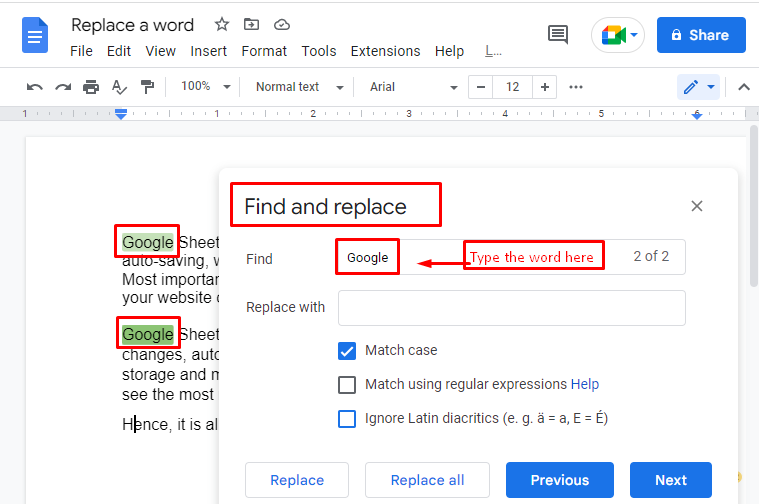Image resolution: width=759 pixels, height=504 pixels.
Task: Open the regular expressions Help link
Action: tap(585, 384)
